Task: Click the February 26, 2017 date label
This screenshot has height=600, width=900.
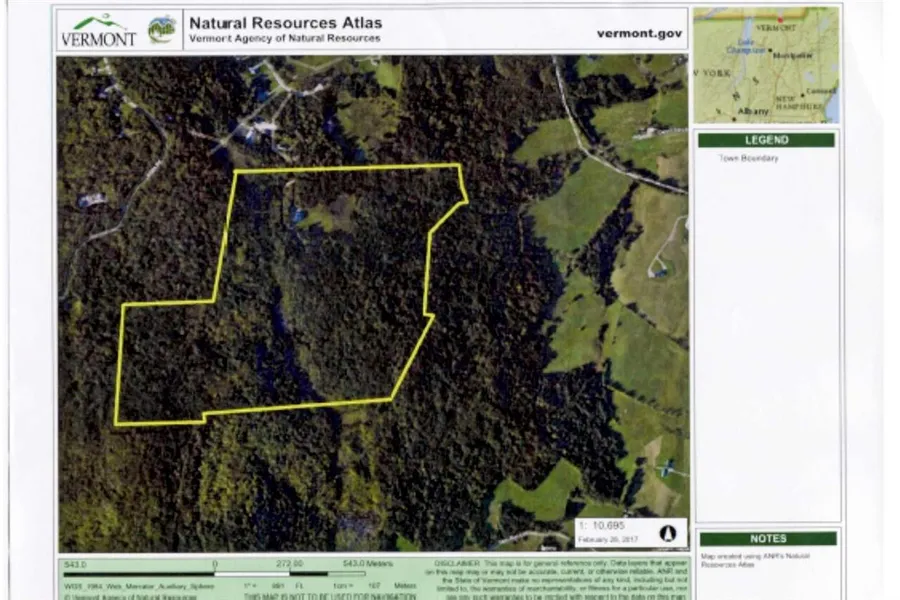Action: [x=606, y=540]
